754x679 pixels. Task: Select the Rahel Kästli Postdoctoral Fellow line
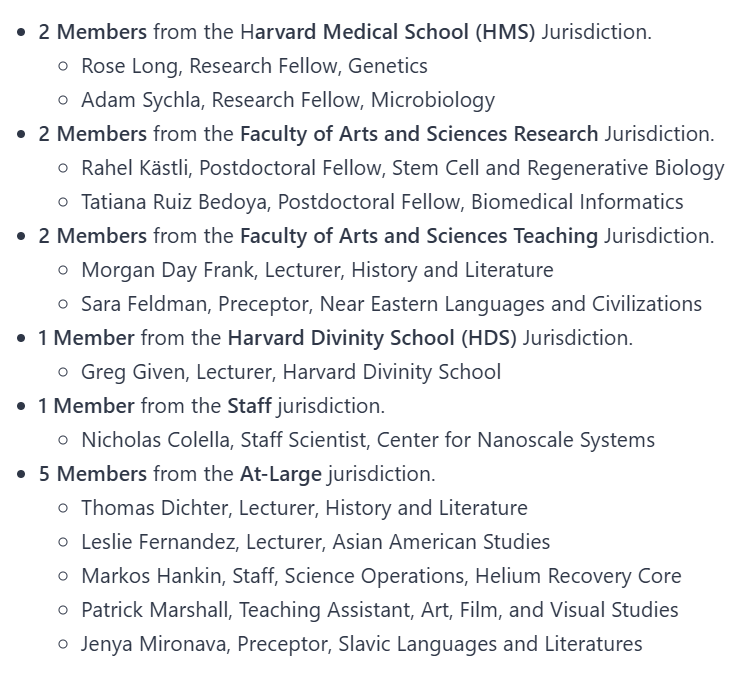(x=402, y=168)
